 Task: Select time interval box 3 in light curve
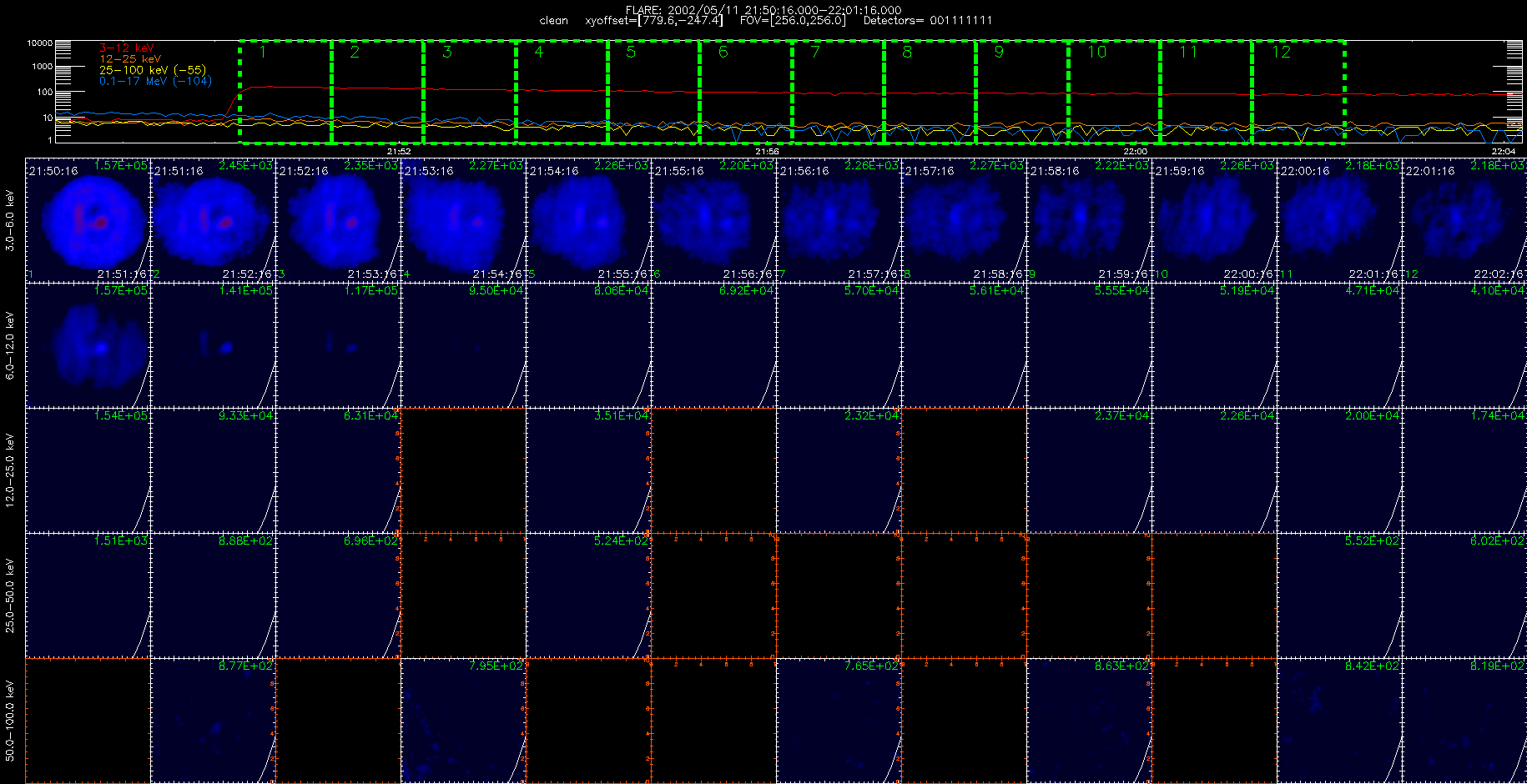coord(470,92)
